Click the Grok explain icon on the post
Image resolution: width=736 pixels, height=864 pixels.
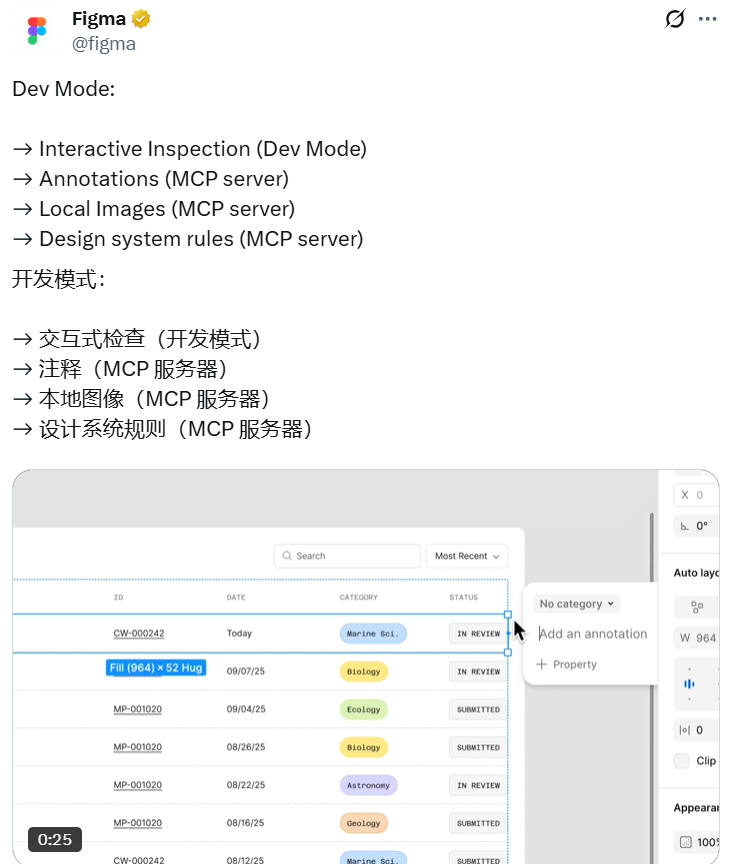(675, 19)
